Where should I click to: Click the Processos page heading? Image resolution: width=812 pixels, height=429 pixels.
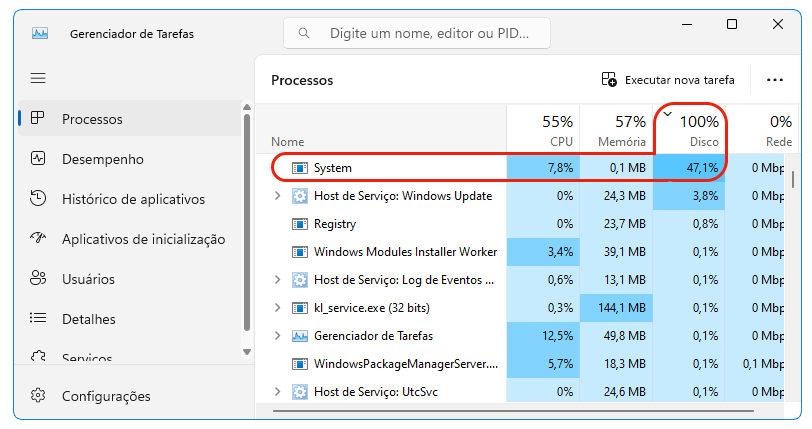pos(302,80)
